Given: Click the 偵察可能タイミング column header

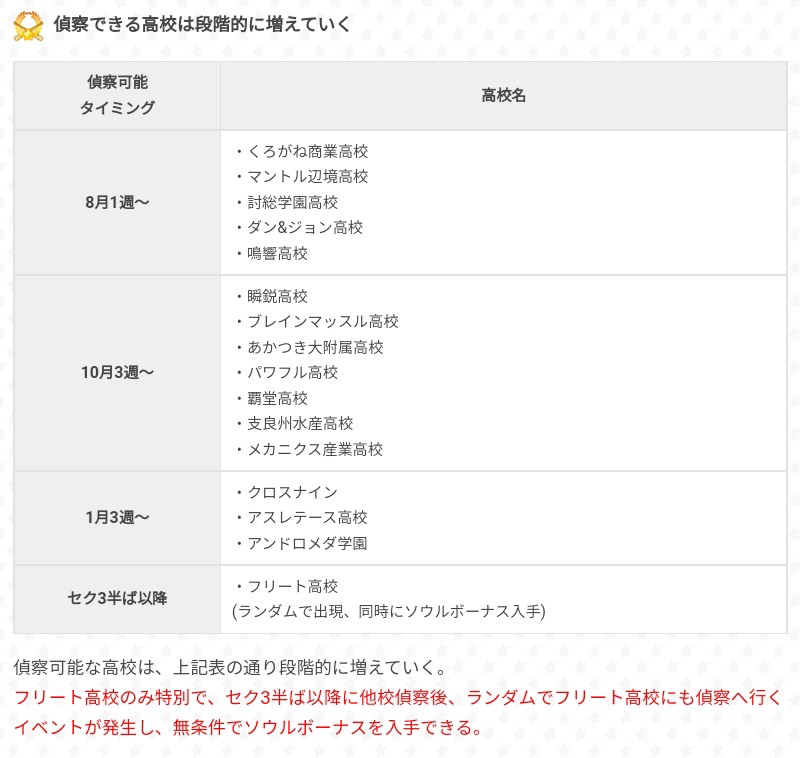Looking at the screenshot, I should (x=117, y=95).
